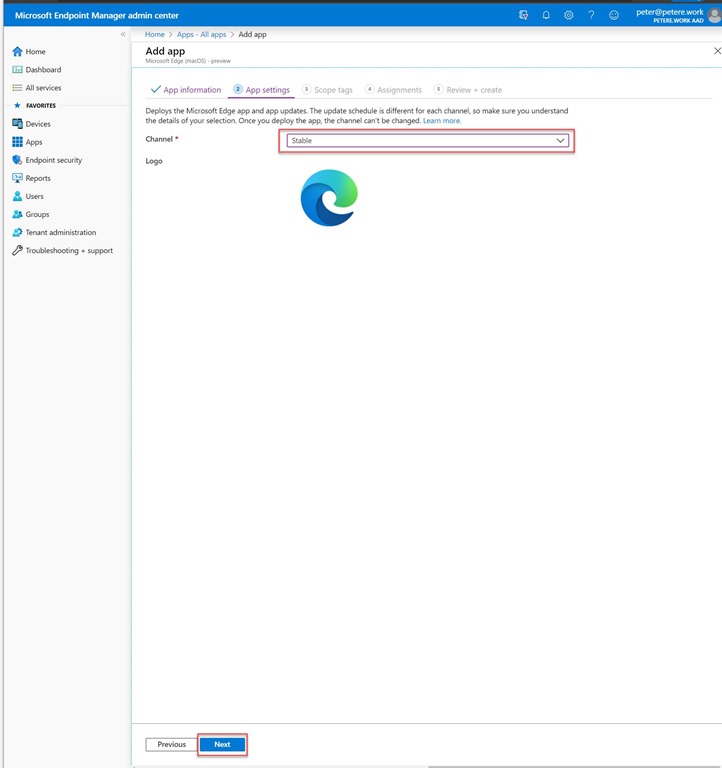Viewport: 722px width, 768px height.
Task: Collapse the left navigation sidebar
Action: pyautogui.click(x=123, y=35)
